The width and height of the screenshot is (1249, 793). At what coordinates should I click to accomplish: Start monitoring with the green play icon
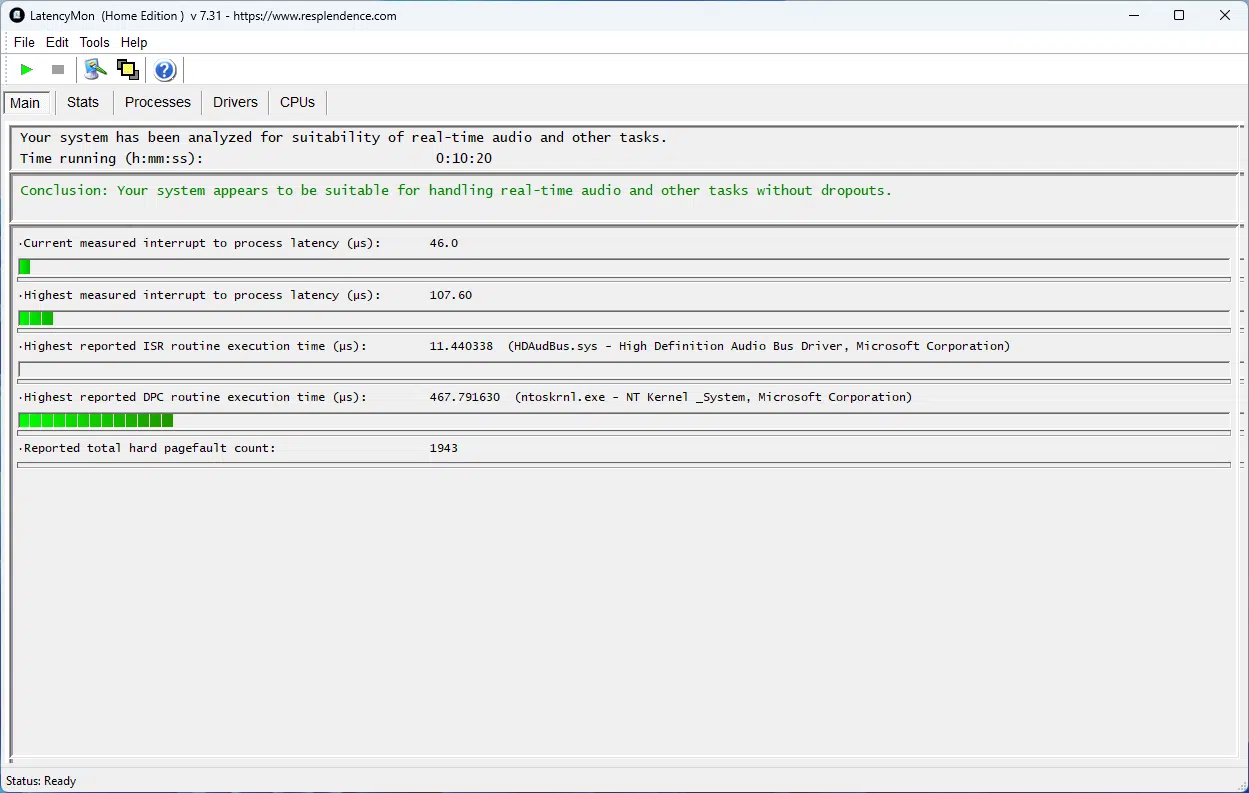(27, 70)
